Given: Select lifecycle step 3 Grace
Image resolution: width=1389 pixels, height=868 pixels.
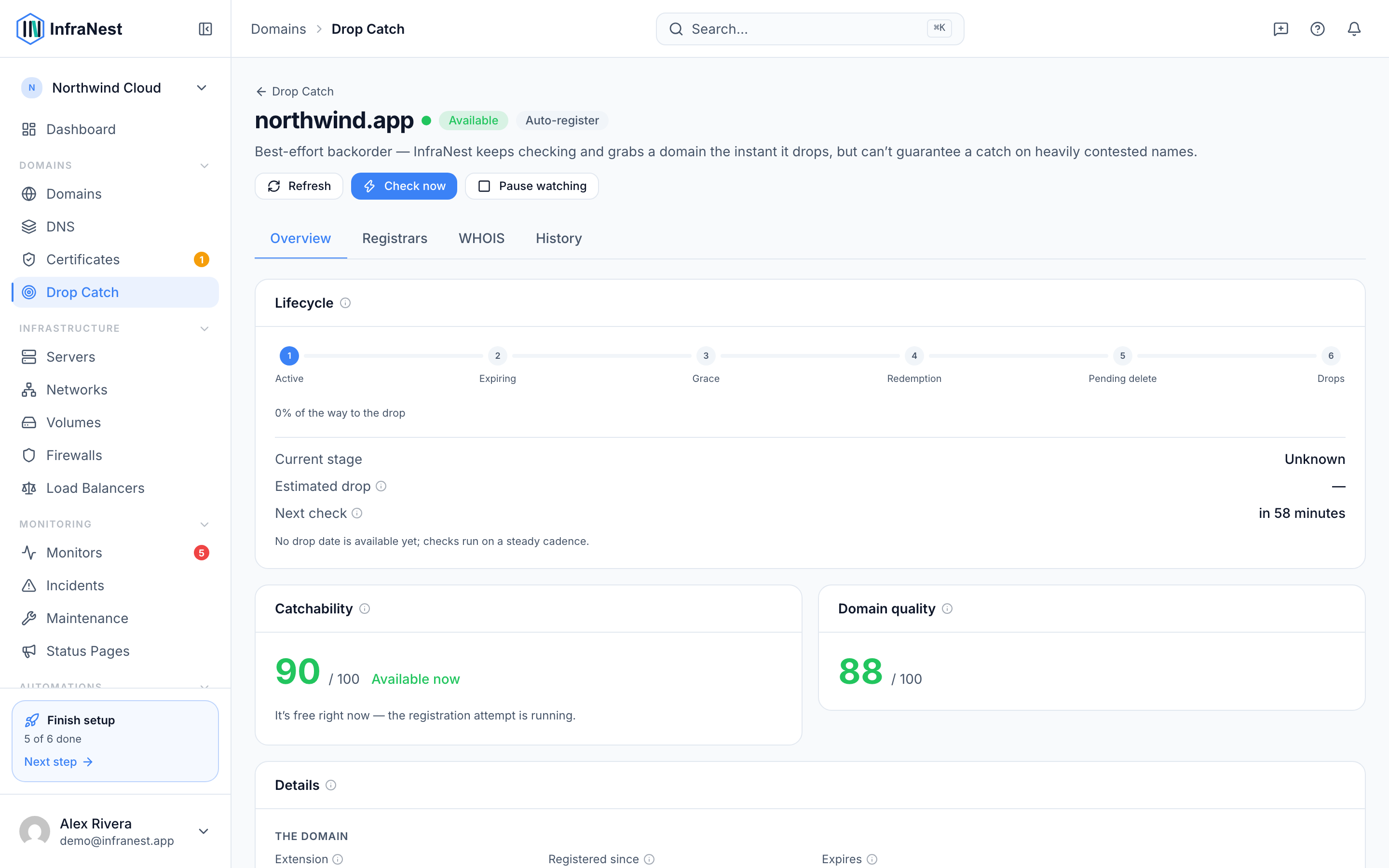Looking at the screenshot, I should (706, 356).
